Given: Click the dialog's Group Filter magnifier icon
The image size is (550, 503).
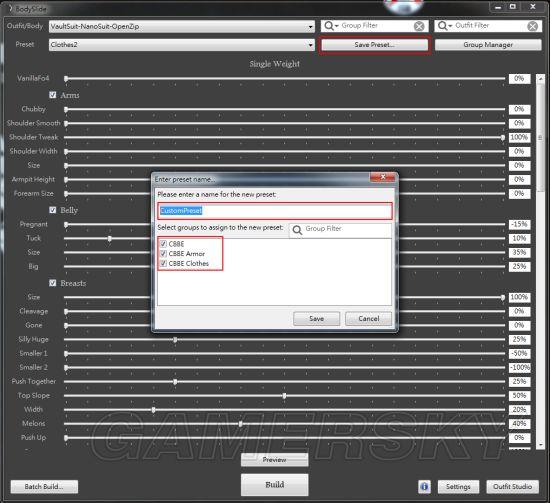Looking at the screenshot, I should (x=297, y=230).
